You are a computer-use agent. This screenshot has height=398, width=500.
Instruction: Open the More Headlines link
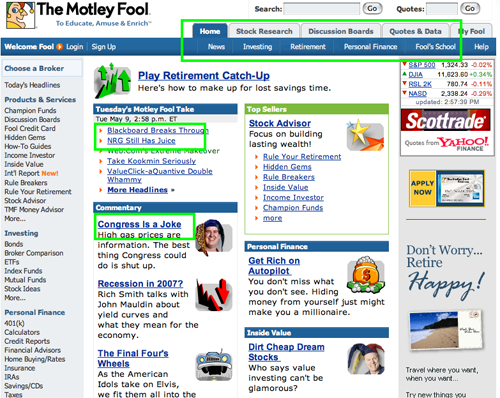(137, 190)
